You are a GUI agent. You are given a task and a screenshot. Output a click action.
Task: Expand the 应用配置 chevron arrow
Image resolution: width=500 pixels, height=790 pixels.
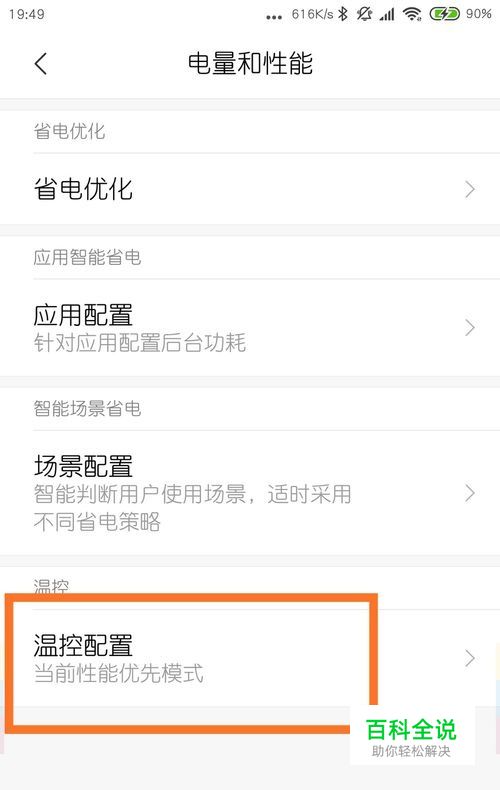pos(470,327)
